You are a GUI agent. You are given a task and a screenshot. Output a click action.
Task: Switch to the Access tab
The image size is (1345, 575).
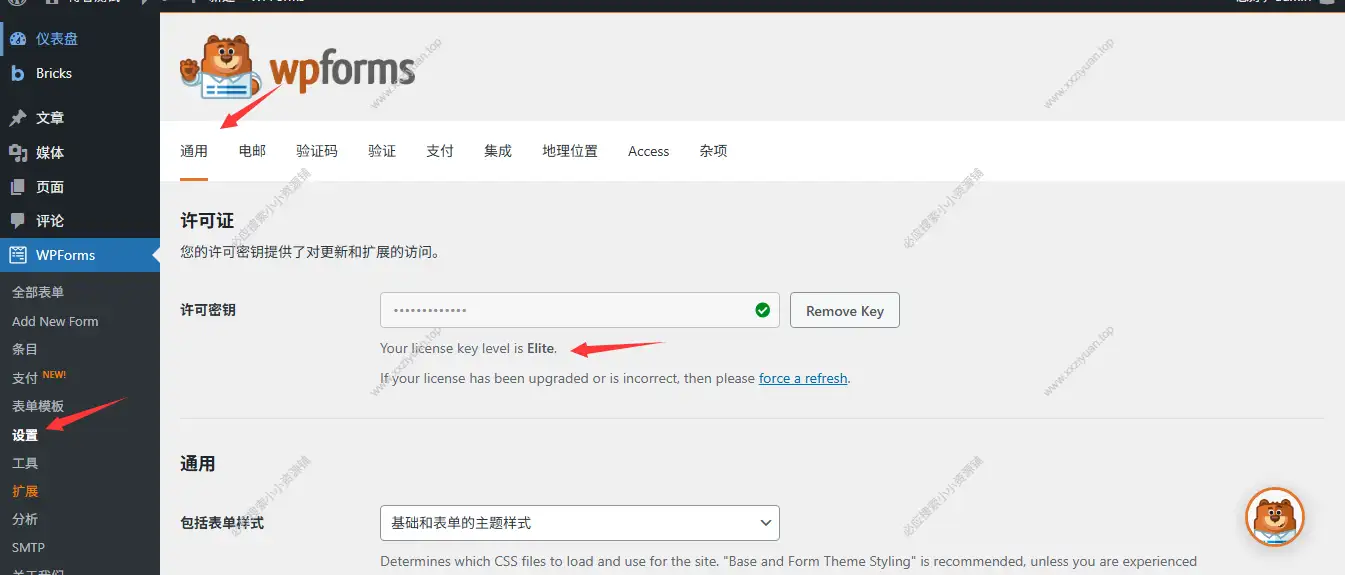[649, 151]
